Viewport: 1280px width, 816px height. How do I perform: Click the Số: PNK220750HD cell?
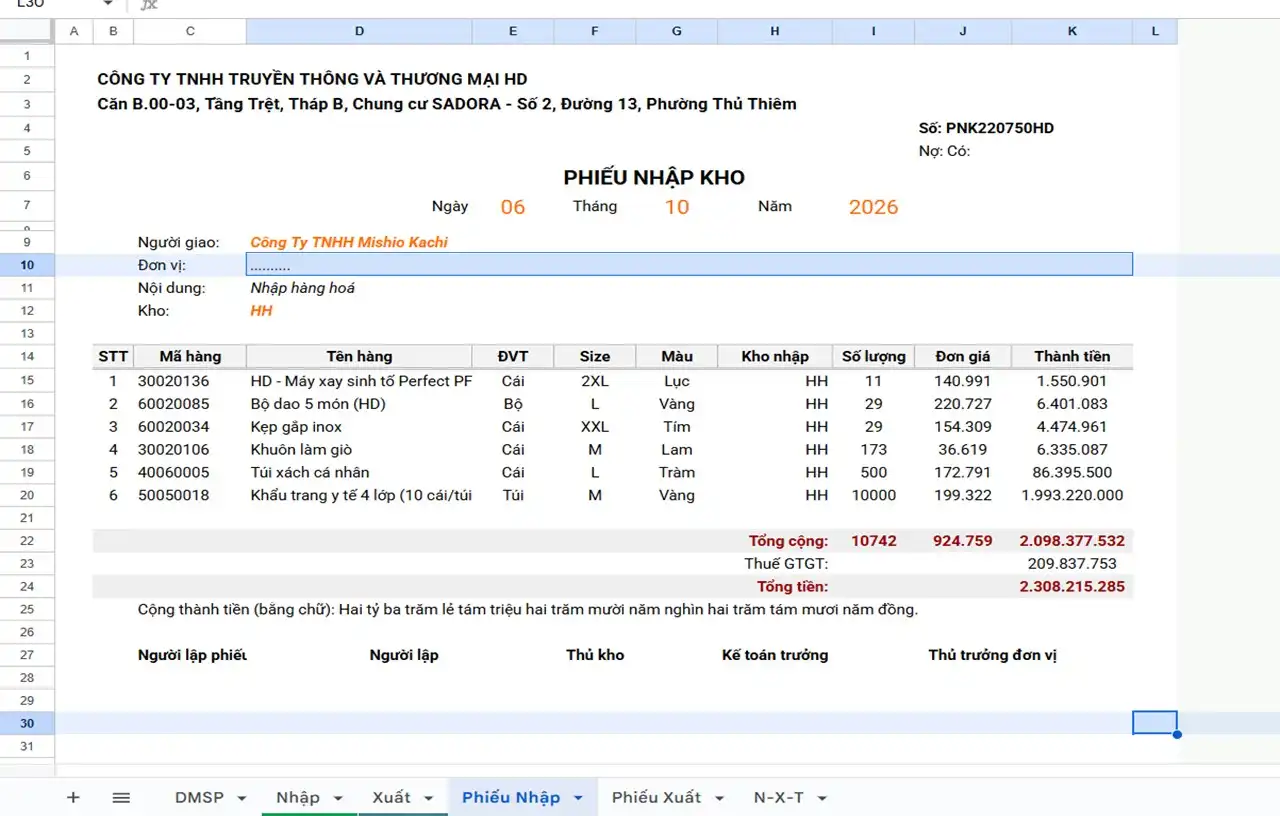tap(986, 128)
